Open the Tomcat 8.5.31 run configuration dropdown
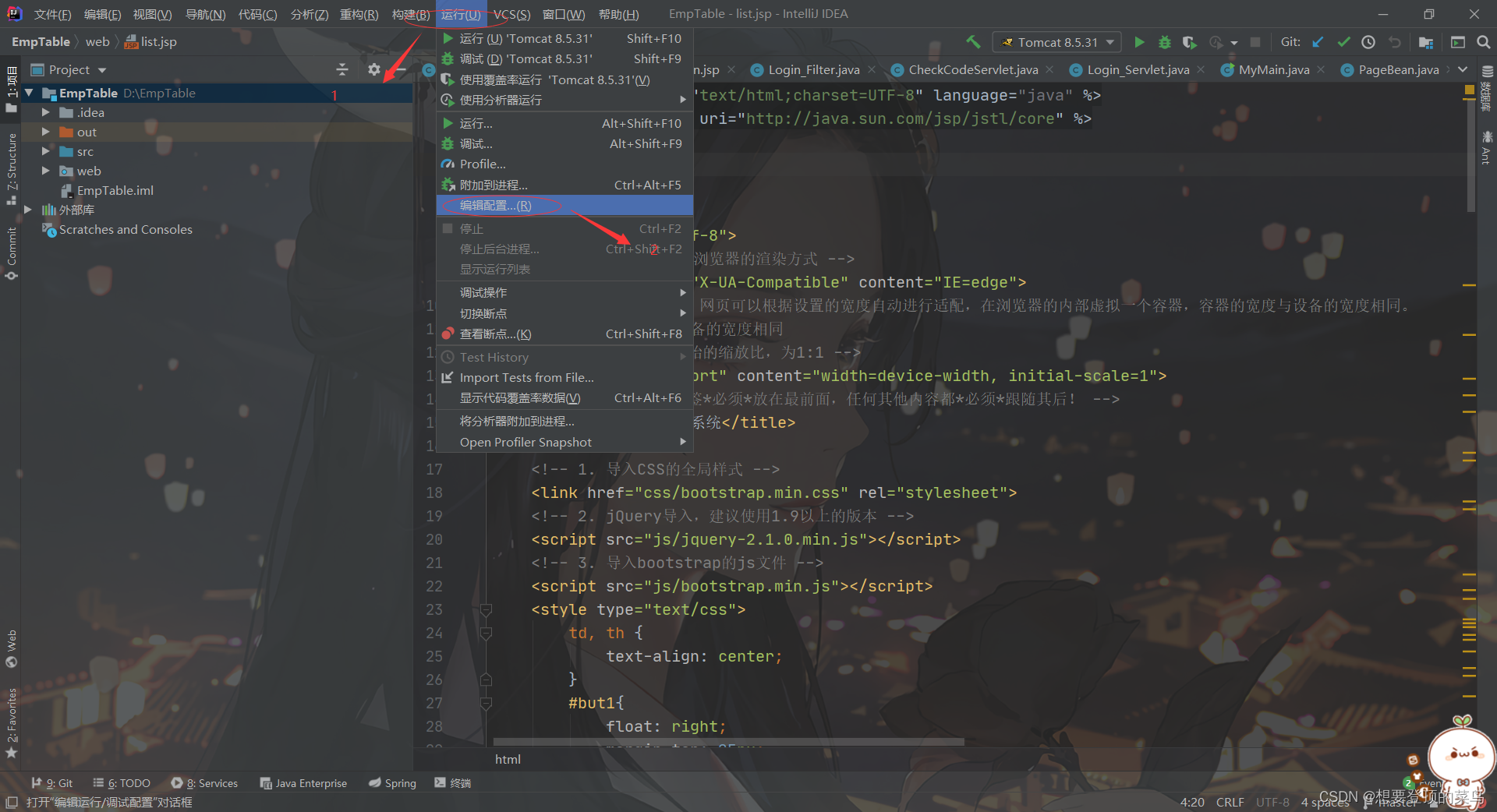 [x=1056, y=42]
